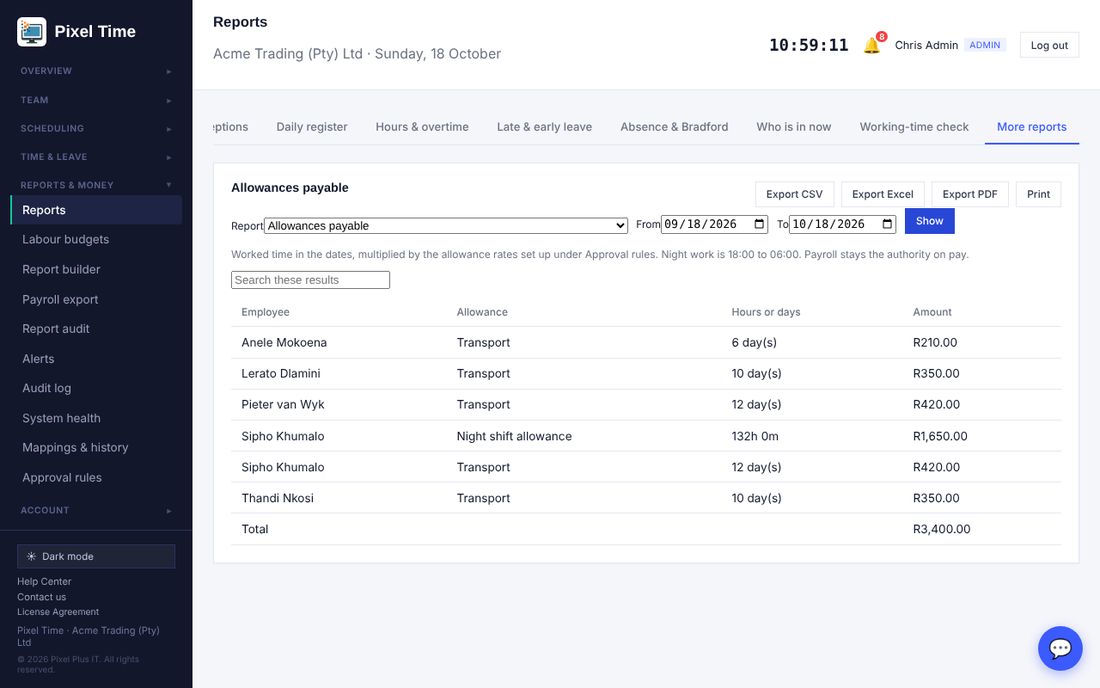The height and width of the screenshot is (688, 1100).
Task: Open the notifications bell
Action: 872,46
